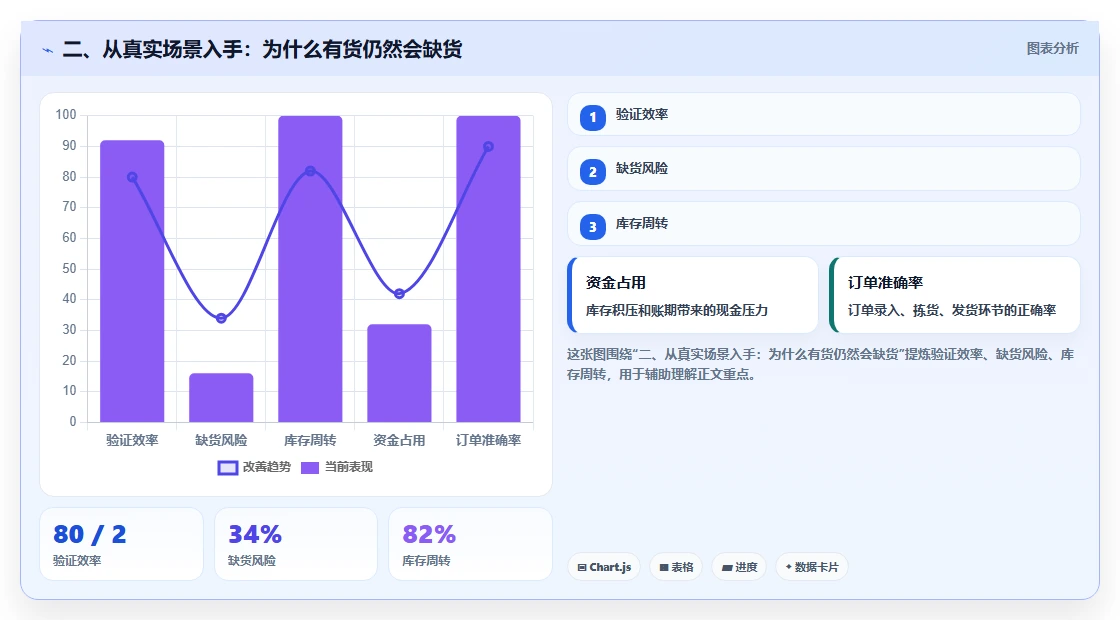Image resolution: width=1120 pixels, height=620 pixels.
Task: Click the 表格 tag chip
Action: coord(676,567)
